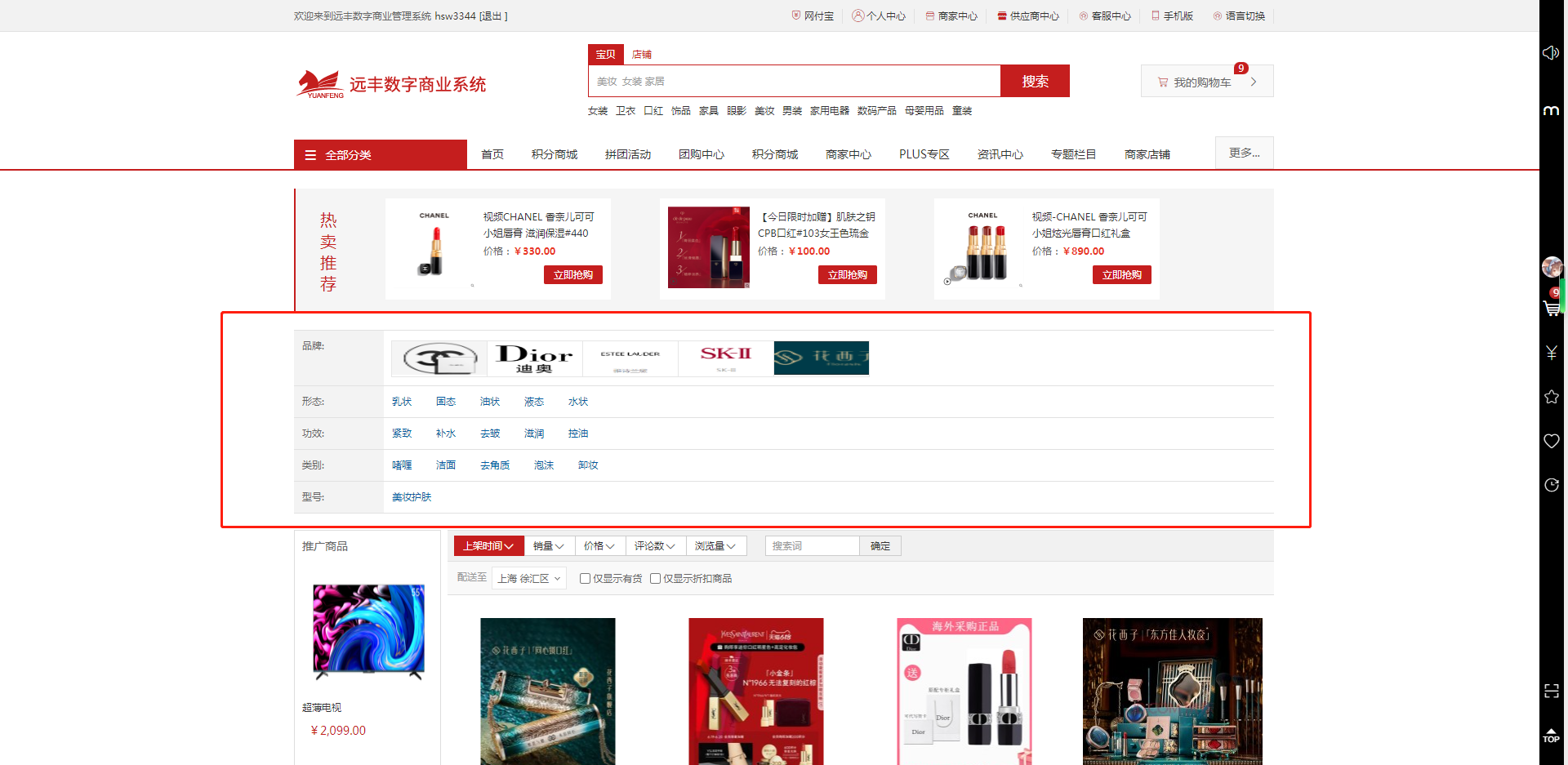Open browsing history clock icon
Image resolution: width=1568 pixels, height=765 pixels.
pos(1552,485)
